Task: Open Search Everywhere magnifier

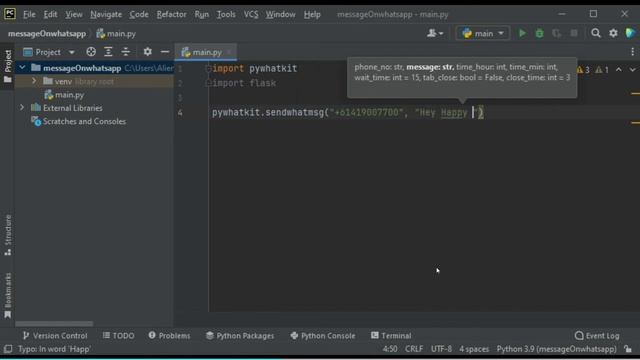Action: tap(596, 33)
